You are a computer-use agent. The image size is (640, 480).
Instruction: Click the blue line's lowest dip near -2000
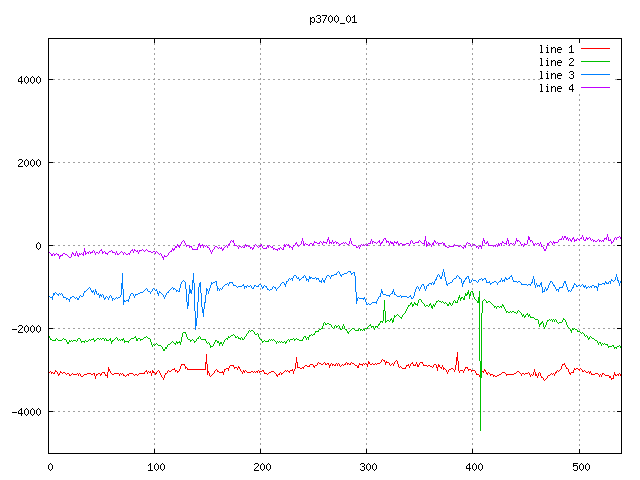pos(196,328)
